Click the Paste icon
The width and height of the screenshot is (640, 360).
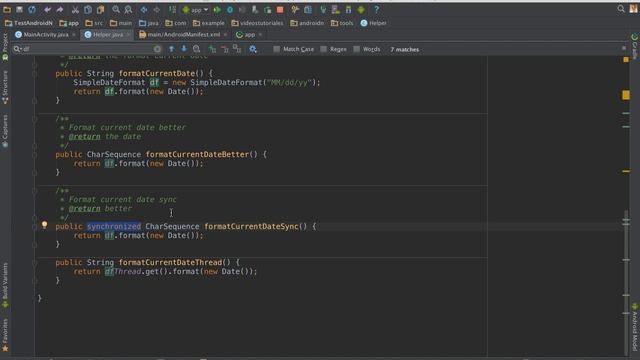coord(100,9)
